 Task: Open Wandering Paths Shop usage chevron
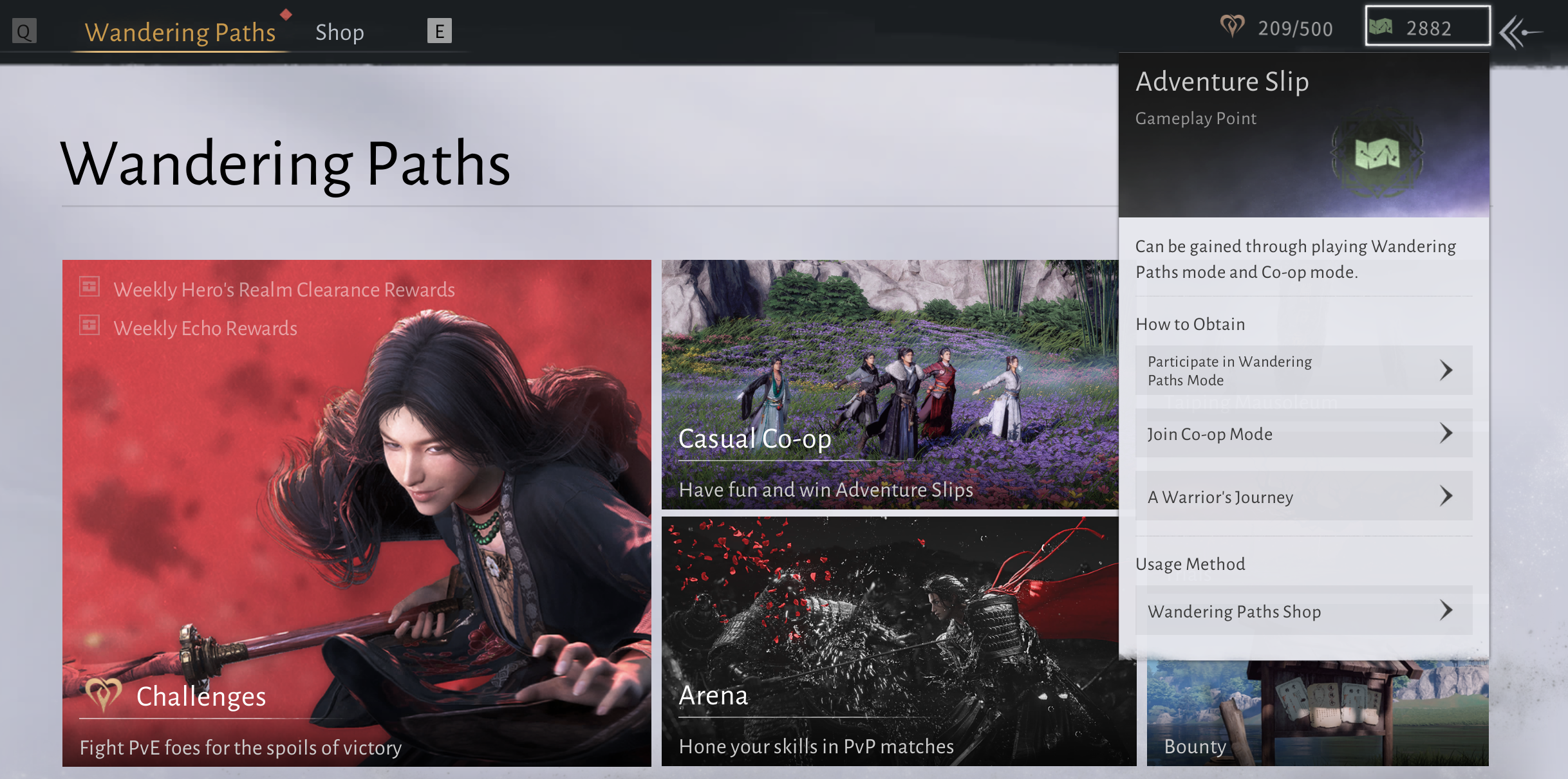click(x=1446, y=610)
